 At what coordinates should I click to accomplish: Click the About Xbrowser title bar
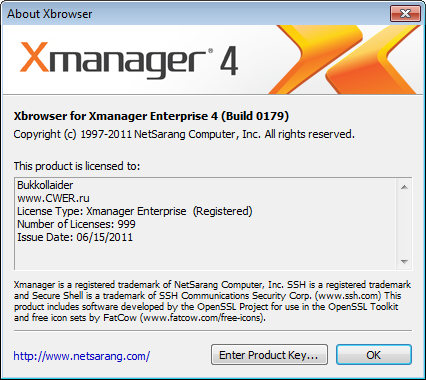pos(195,14)
